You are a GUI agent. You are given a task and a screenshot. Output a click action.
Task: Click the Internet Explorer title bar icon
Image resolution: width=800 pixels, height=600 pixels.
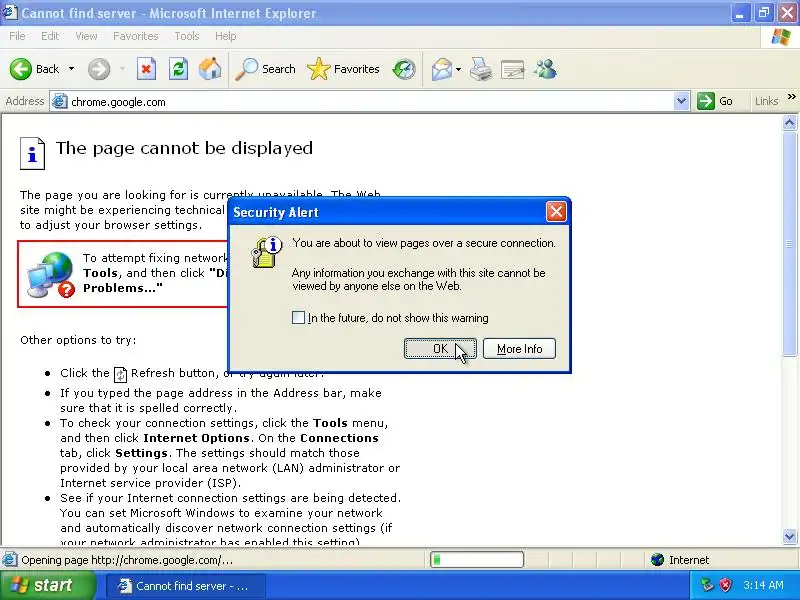(x=10, y=12)
